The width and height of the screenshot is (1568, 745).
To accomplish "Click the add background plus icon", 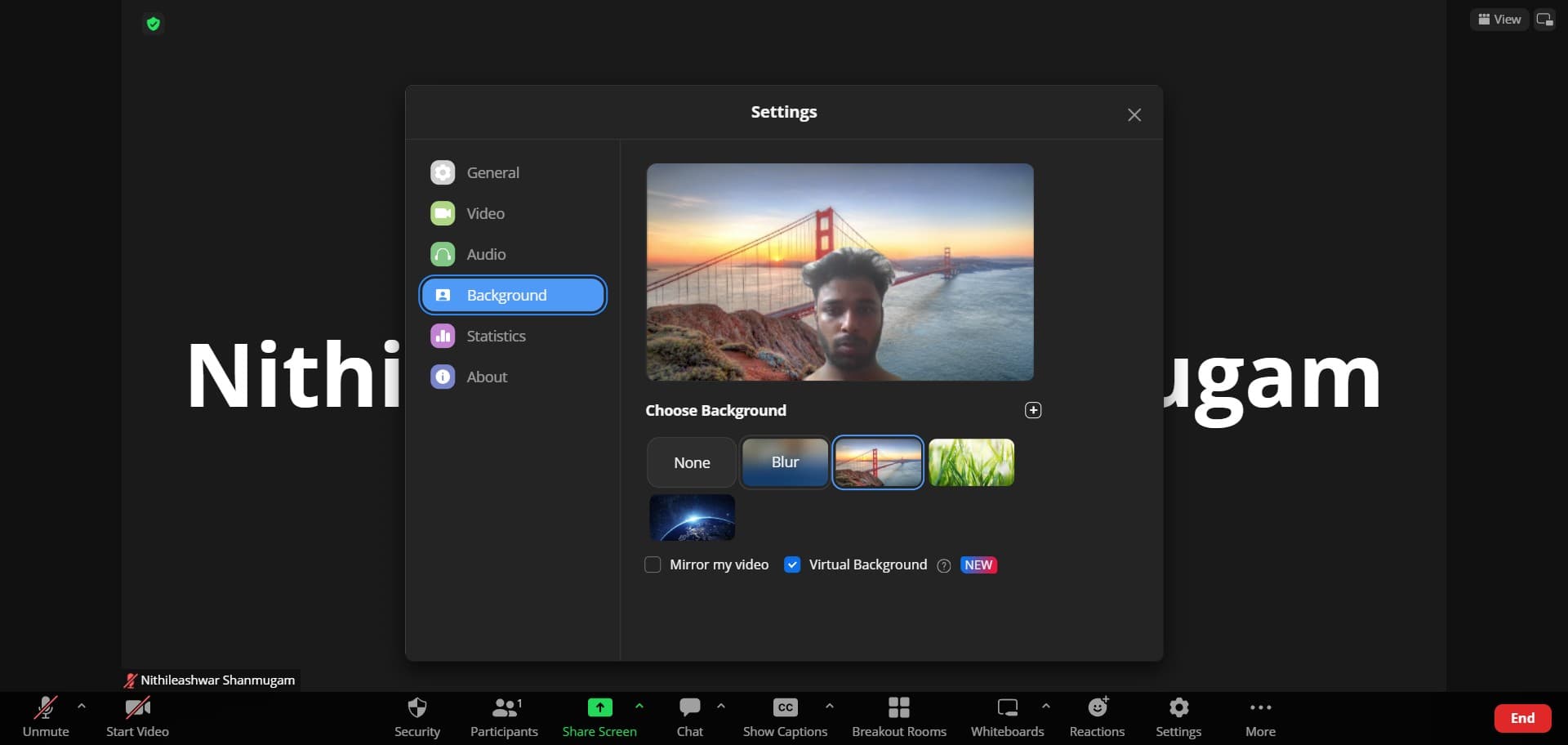I will (x=1033, y=410).
